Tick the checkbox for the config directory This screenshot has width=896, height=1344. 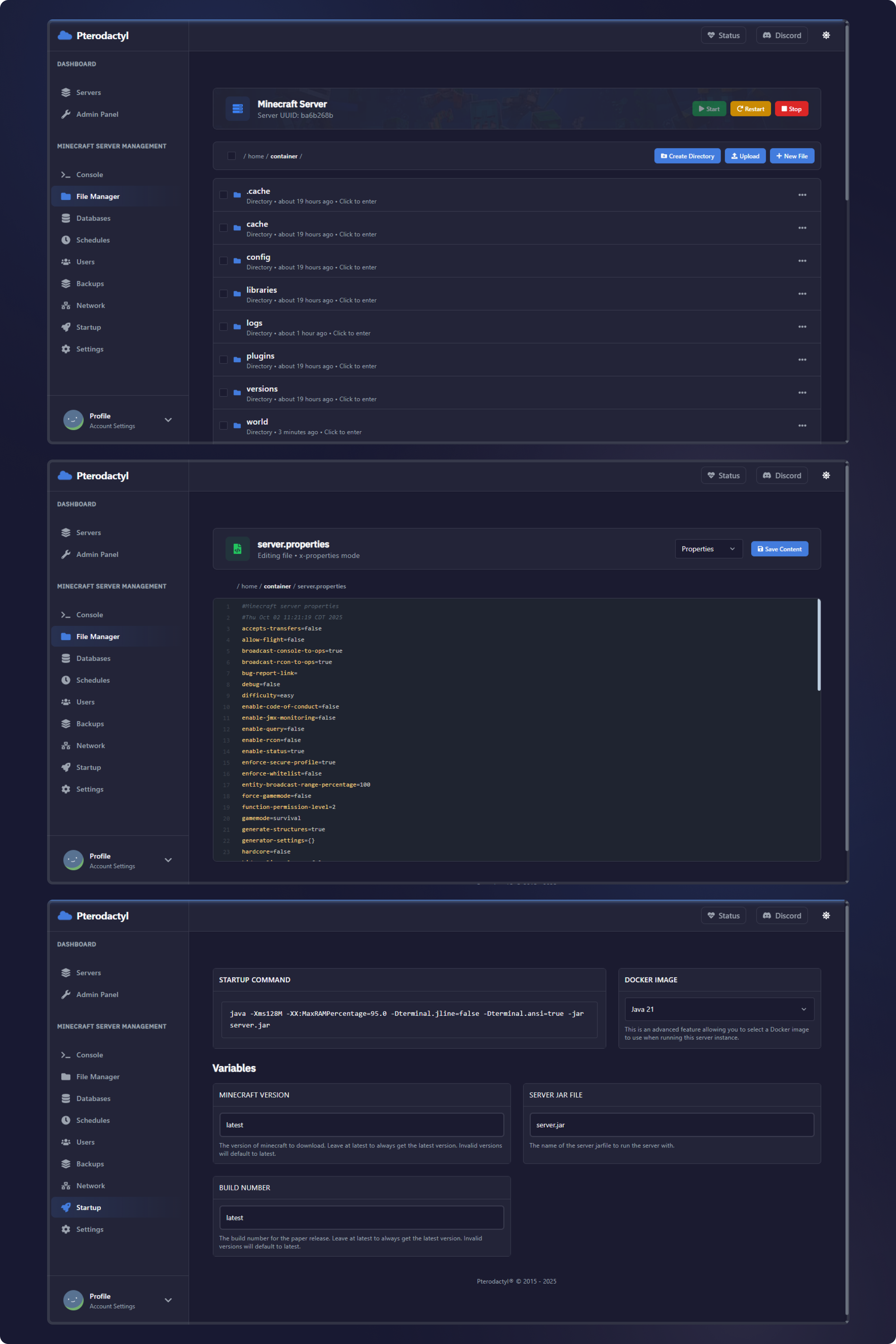223,261
